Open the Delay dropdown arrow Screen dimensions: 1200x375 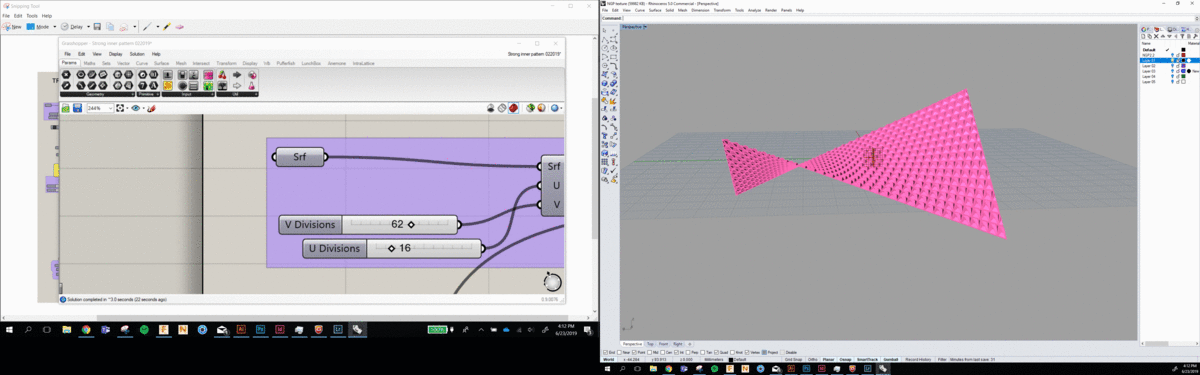coord(89,27)
